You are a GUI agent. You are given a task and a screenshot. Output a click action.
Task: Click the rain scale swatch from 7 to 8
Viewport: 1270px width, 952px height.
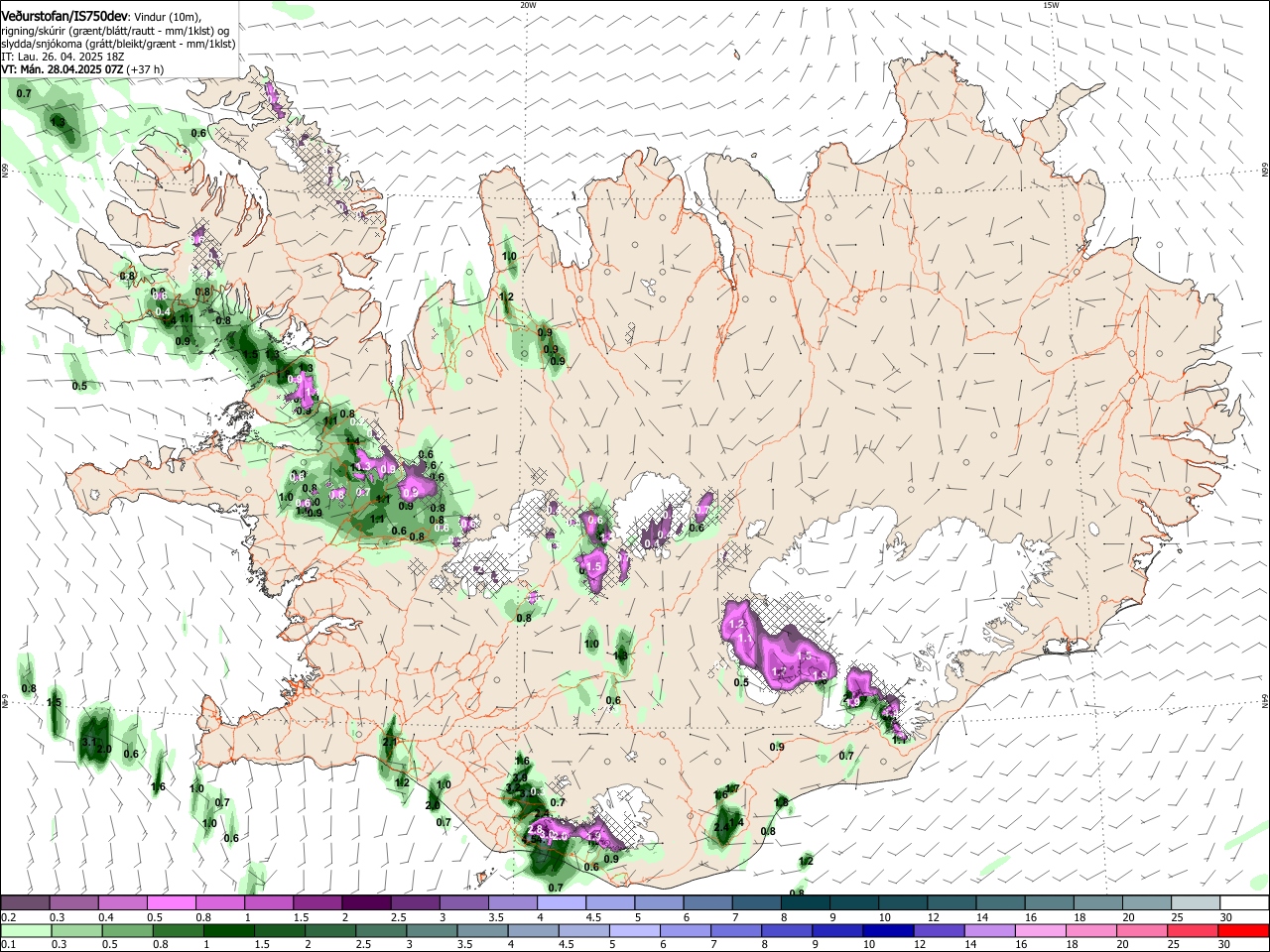[736, 930]
